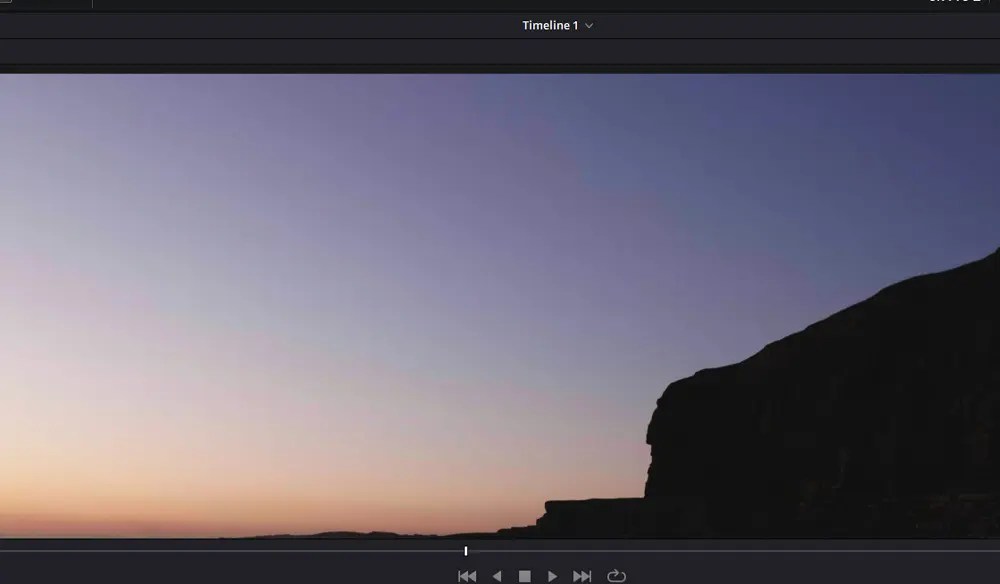Begin playback of Timeline 1
The image size is (1000, 584).
[x=552, y=575]
